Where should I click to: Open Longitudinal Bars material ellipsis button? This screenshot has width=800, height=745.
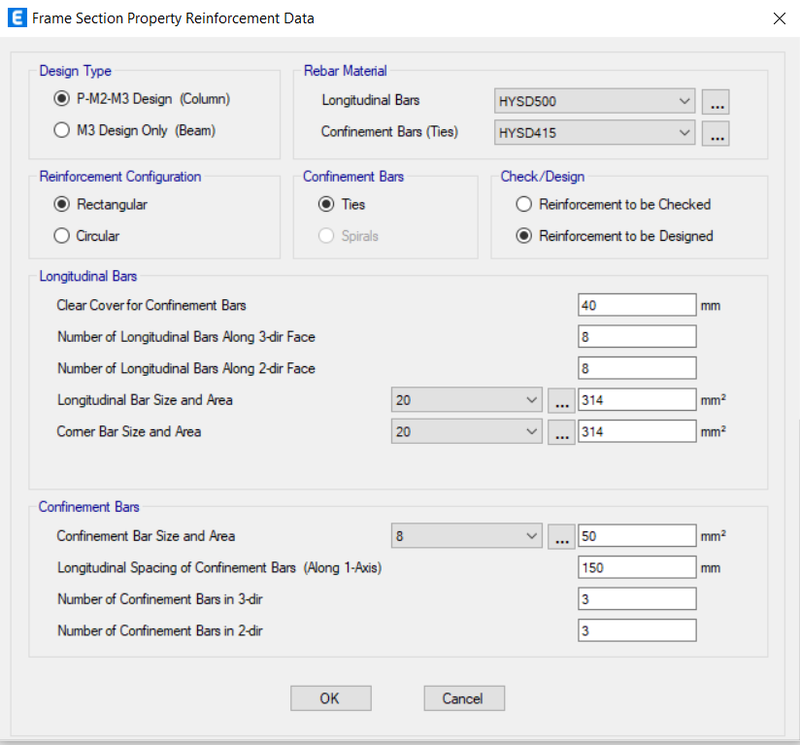(x=715, y=102)
